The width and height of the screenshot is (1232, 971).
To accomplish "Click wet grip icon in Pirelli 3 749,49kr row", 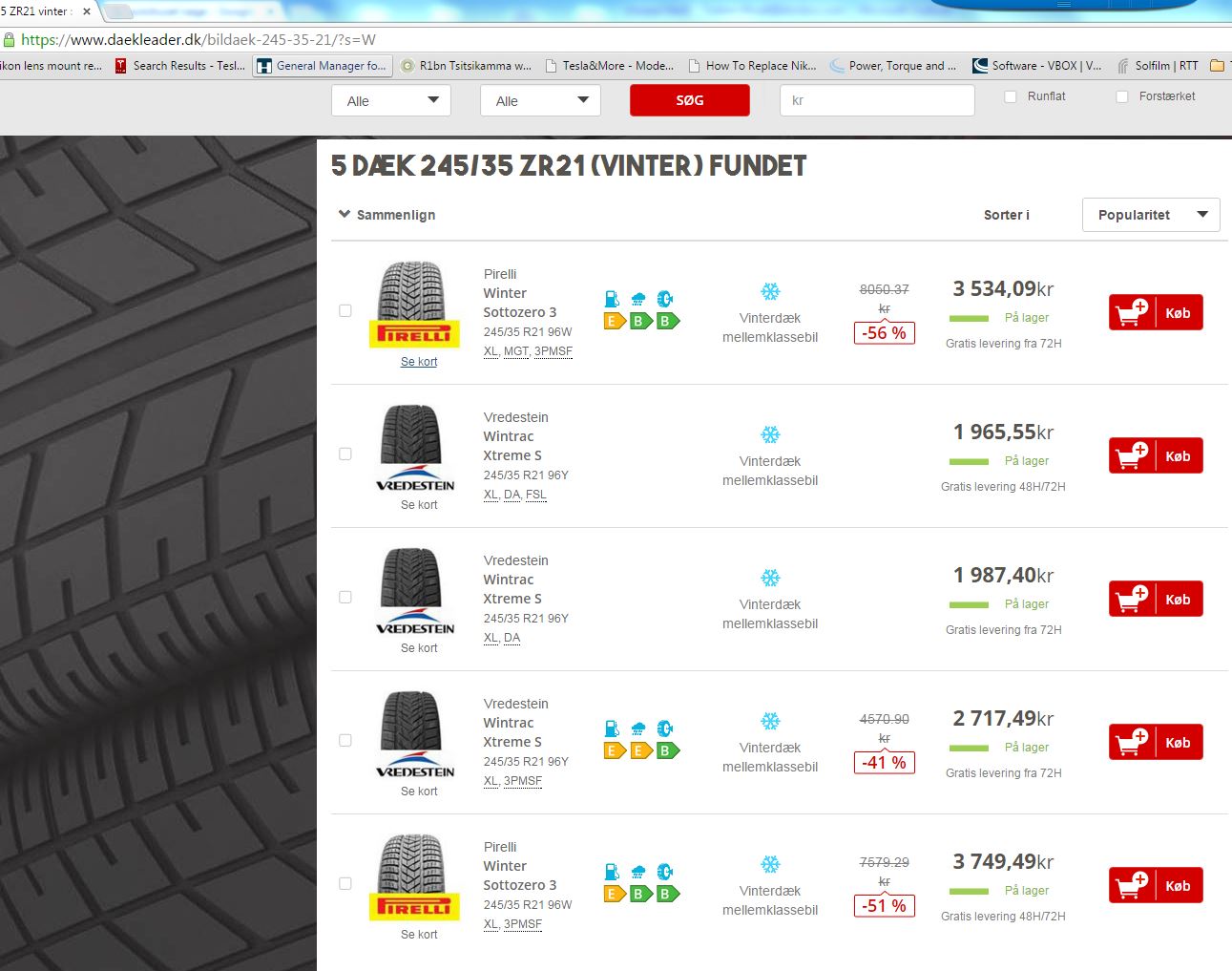I will [638, 872].
